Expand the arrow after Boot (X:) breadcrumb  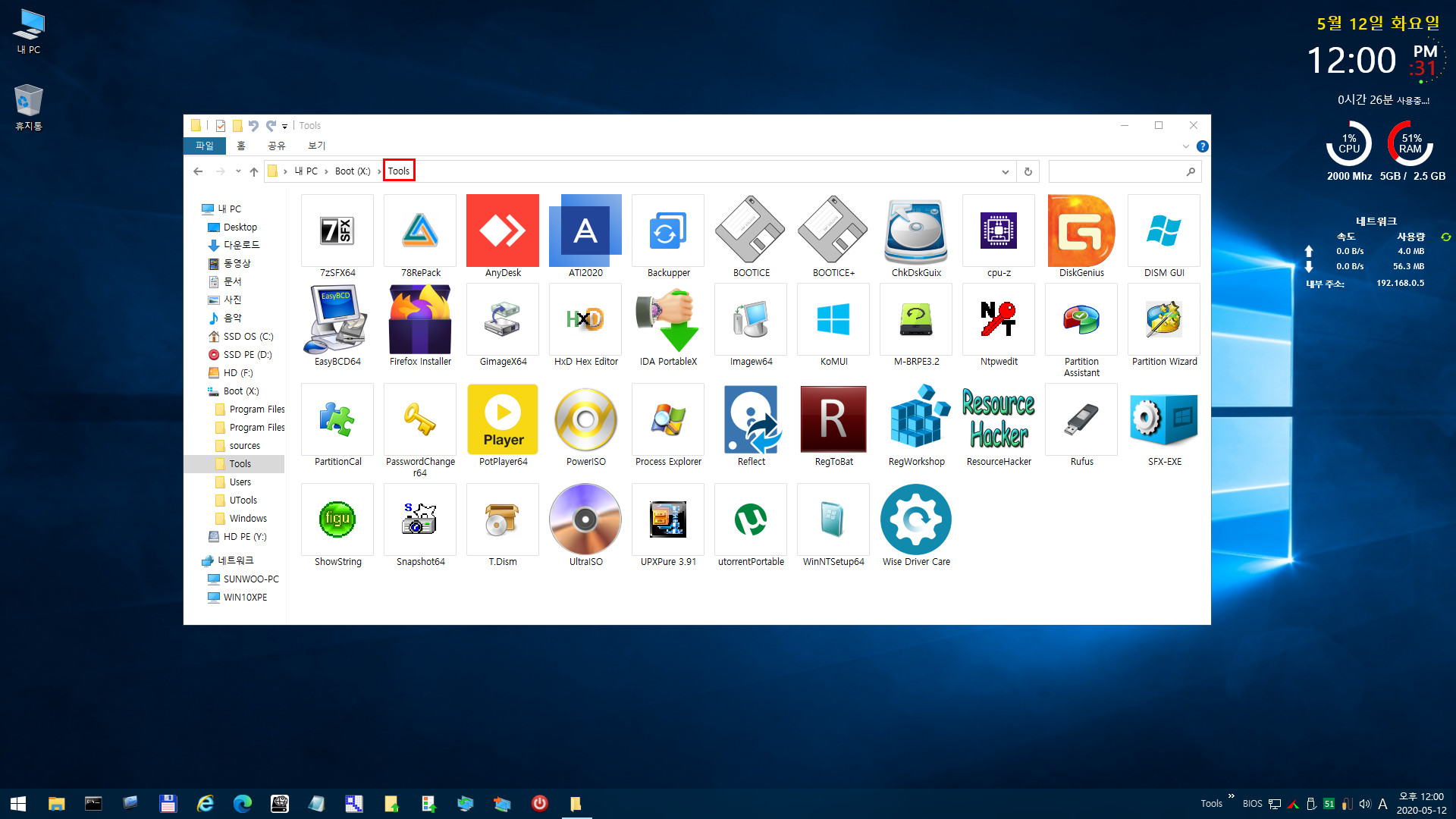point(379,171)
